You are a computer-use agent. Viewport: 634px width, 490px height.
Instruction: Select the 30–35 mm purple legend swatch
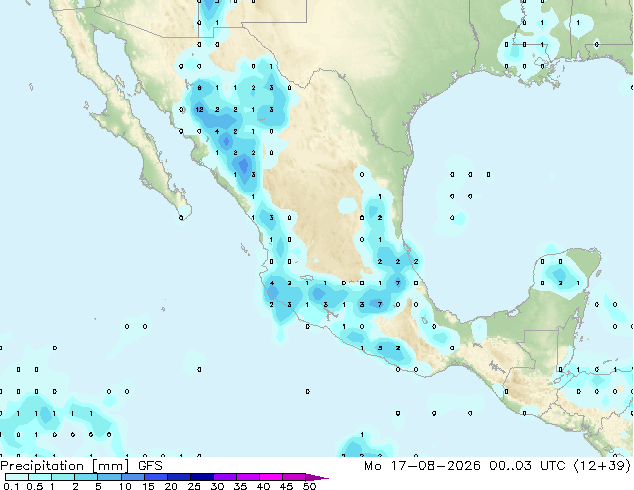(225, 477)
